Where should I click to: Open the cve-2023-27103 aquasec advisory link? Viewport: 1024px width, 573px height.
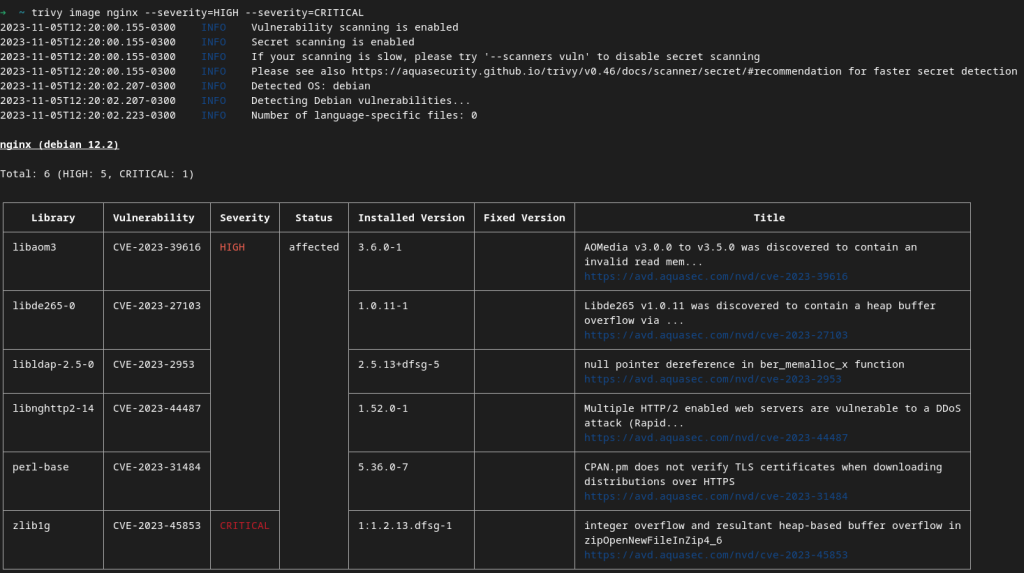coord(715,336)
